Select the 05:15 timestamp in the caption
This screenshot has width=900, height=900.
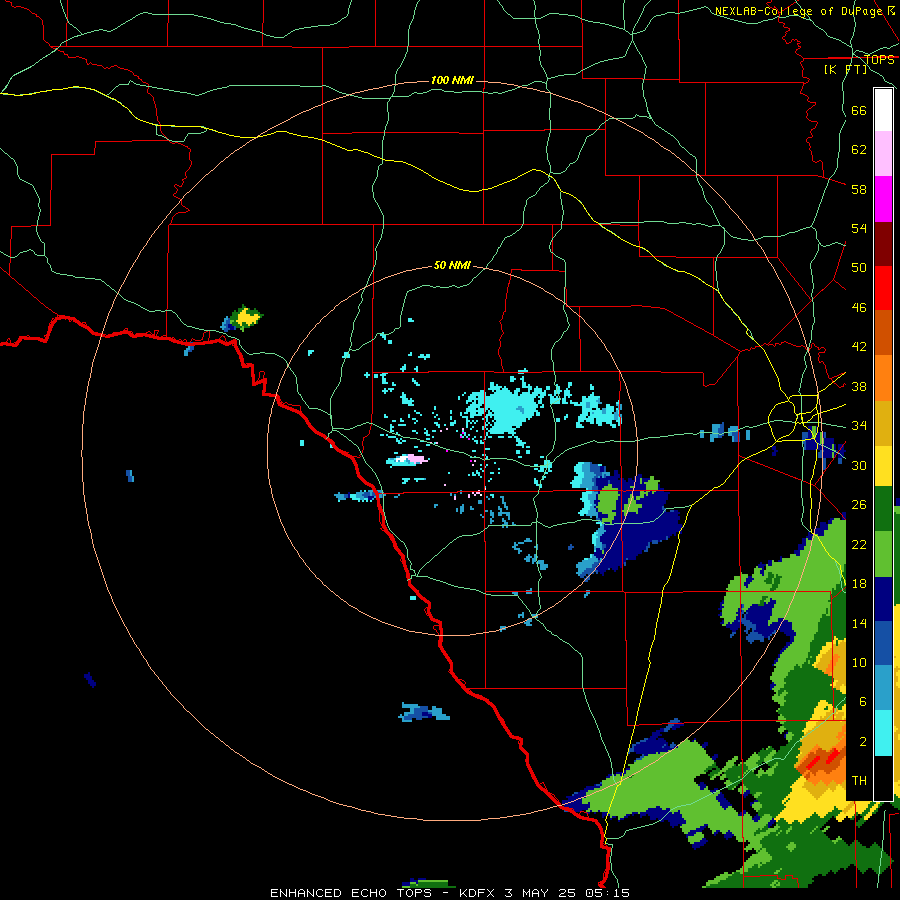point(607,893)
